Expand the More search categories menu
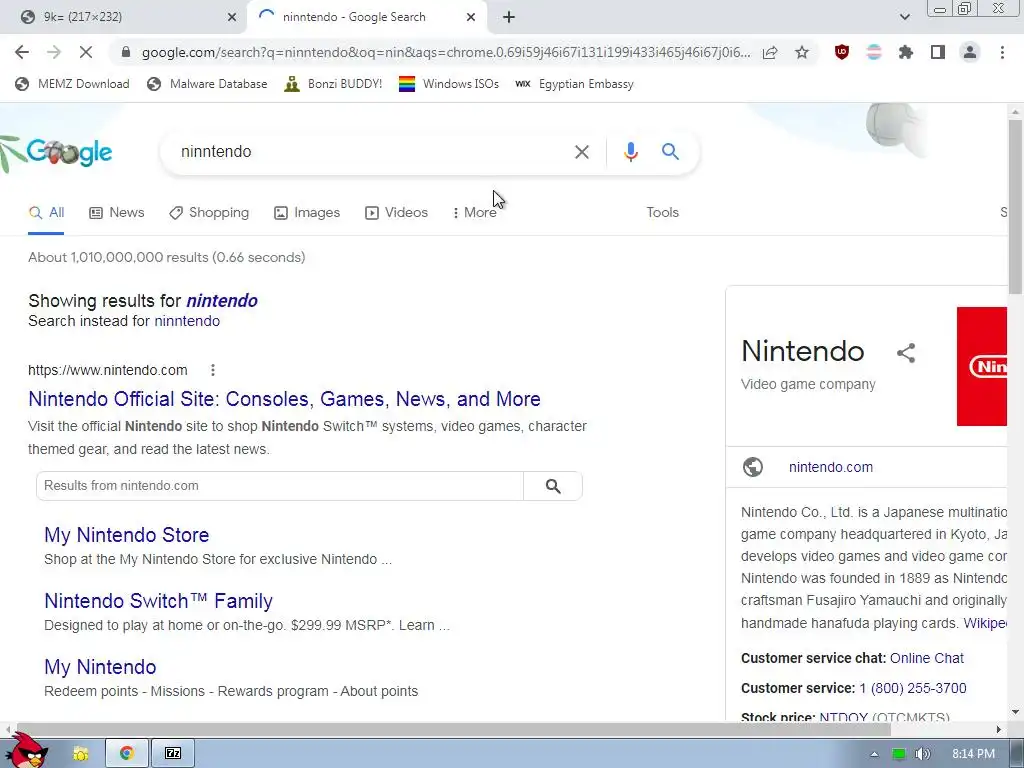The width and height of the screenshot is (1024, 768). pyautogui.click(x=475, y=212)
